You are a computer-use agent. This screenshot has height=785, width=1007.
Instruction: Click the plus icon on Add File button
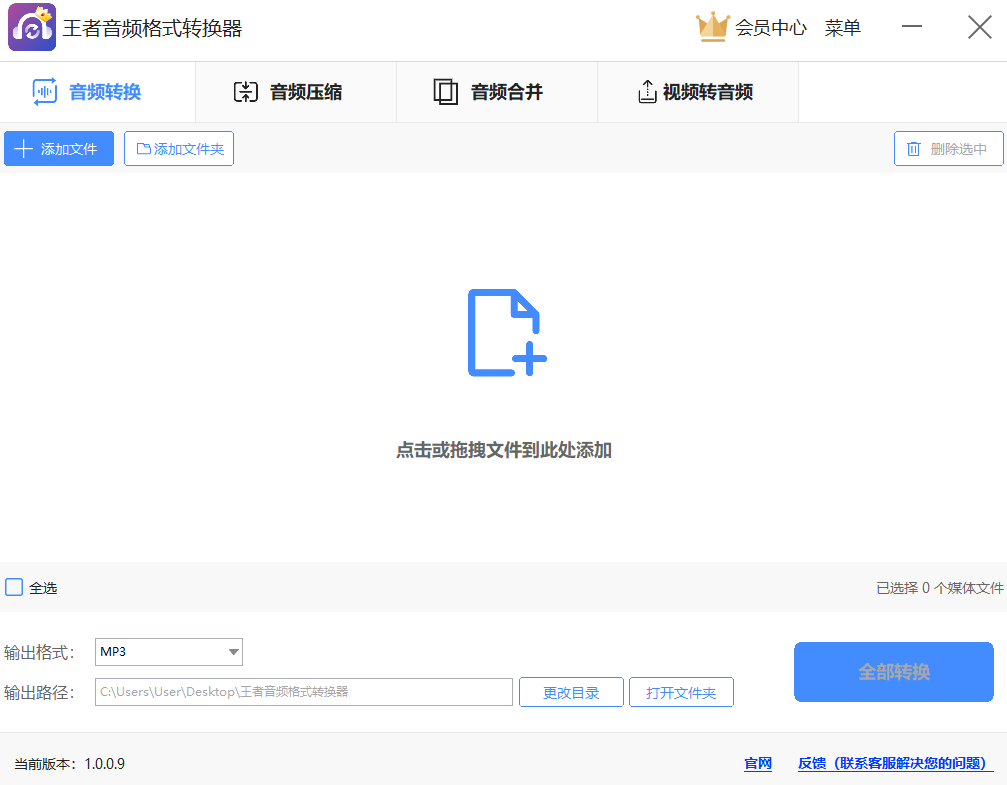click(x=24, y=149)
